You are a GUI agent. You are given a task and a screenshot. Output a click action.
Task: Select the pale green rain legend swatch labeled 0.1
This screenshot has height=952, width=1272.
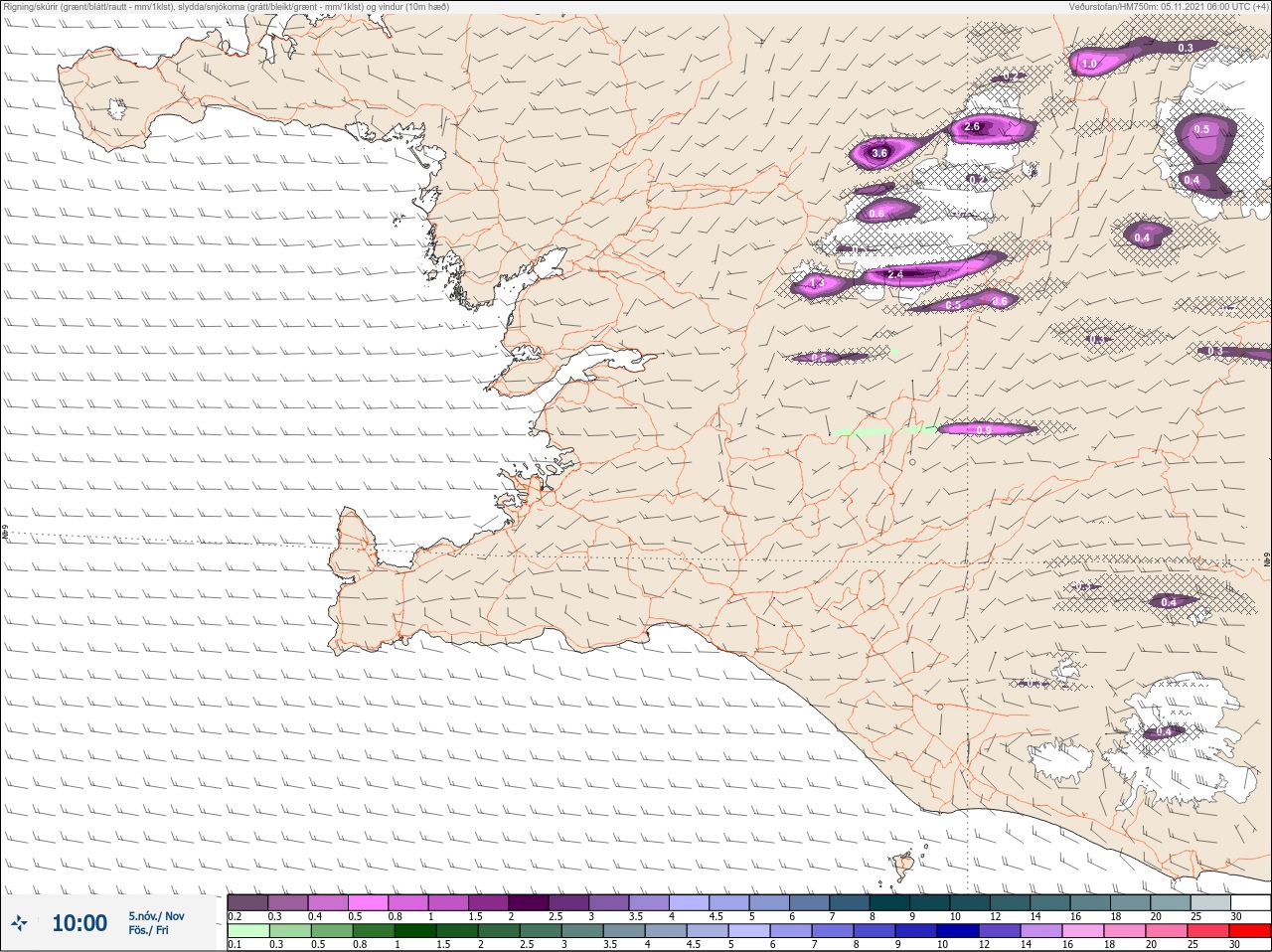(247, 931)
